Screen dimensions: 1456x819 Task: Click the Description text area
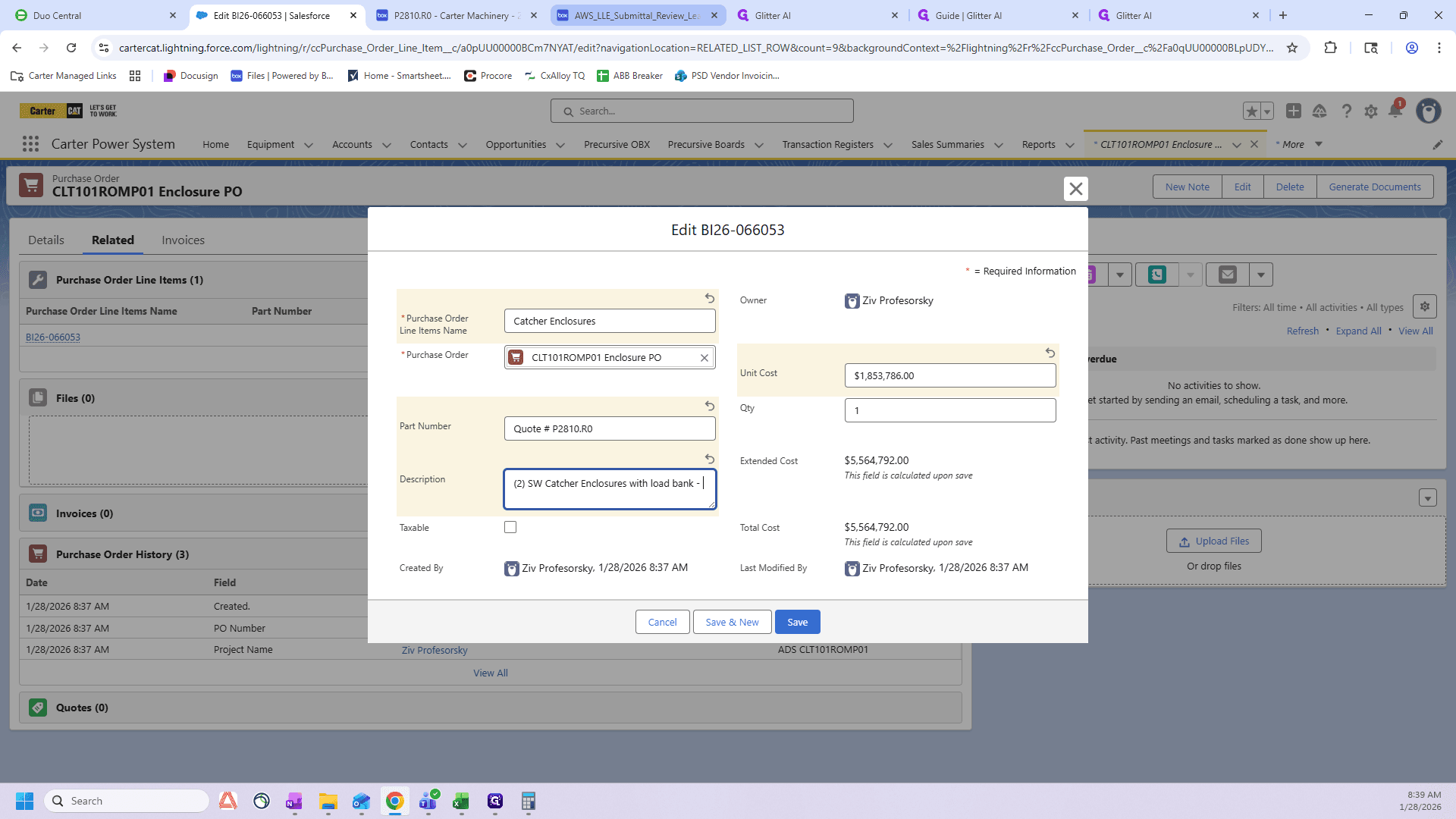click(x=610, y=489)
